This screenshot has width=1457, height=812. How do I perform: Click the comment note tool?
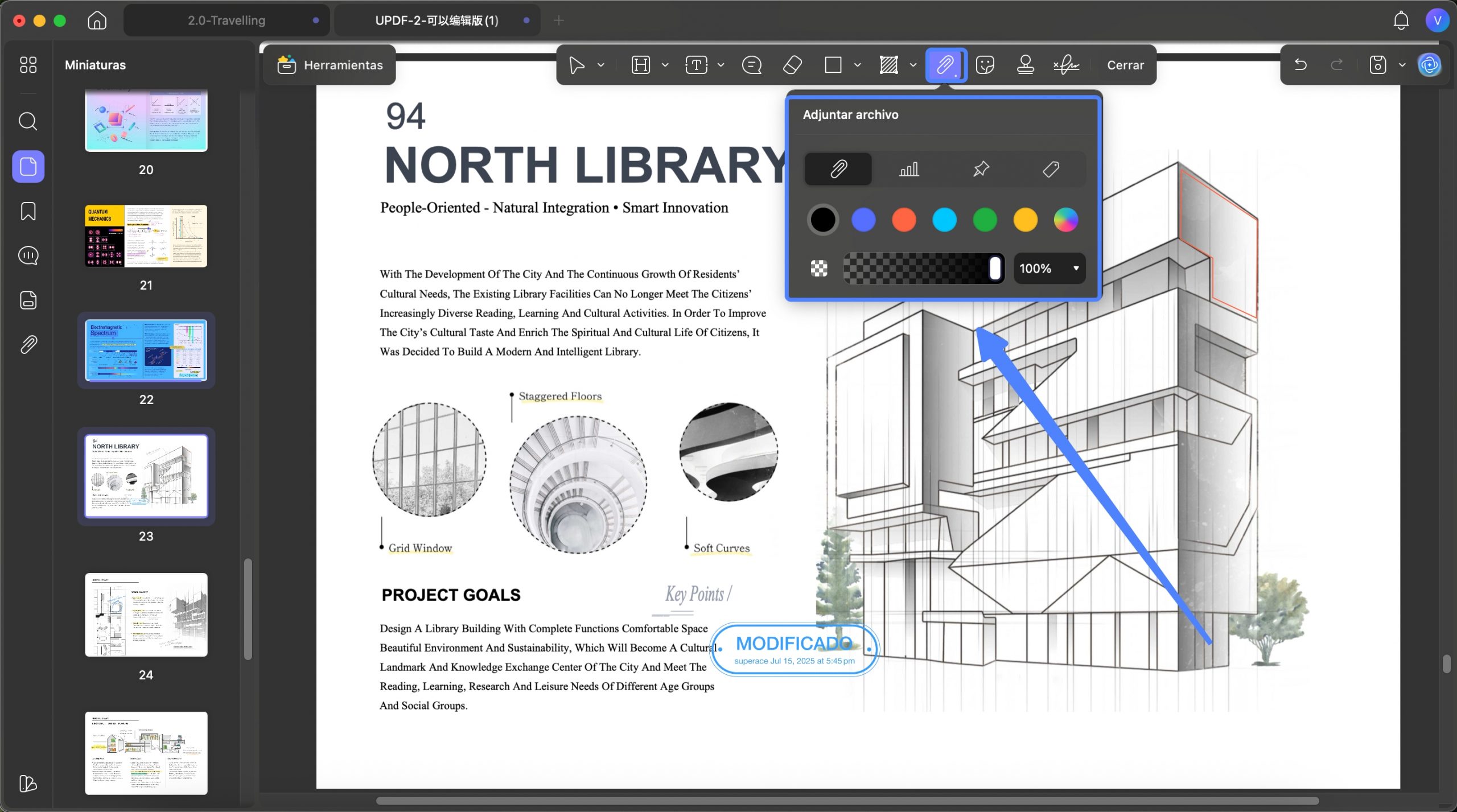click(752, 65)
